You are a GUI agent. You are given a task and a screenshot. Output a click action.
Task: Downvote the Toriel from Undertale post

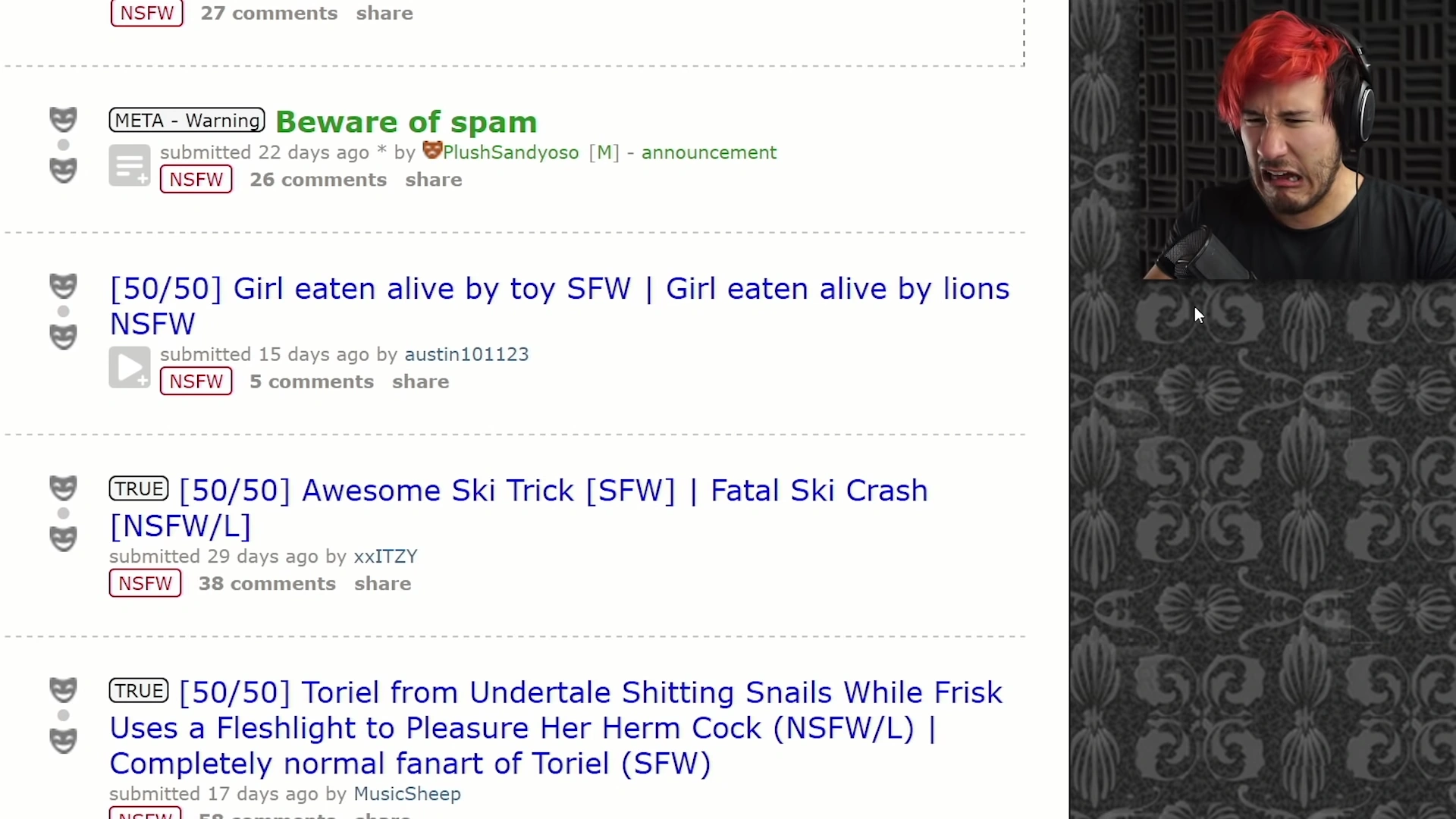[63, 741]
